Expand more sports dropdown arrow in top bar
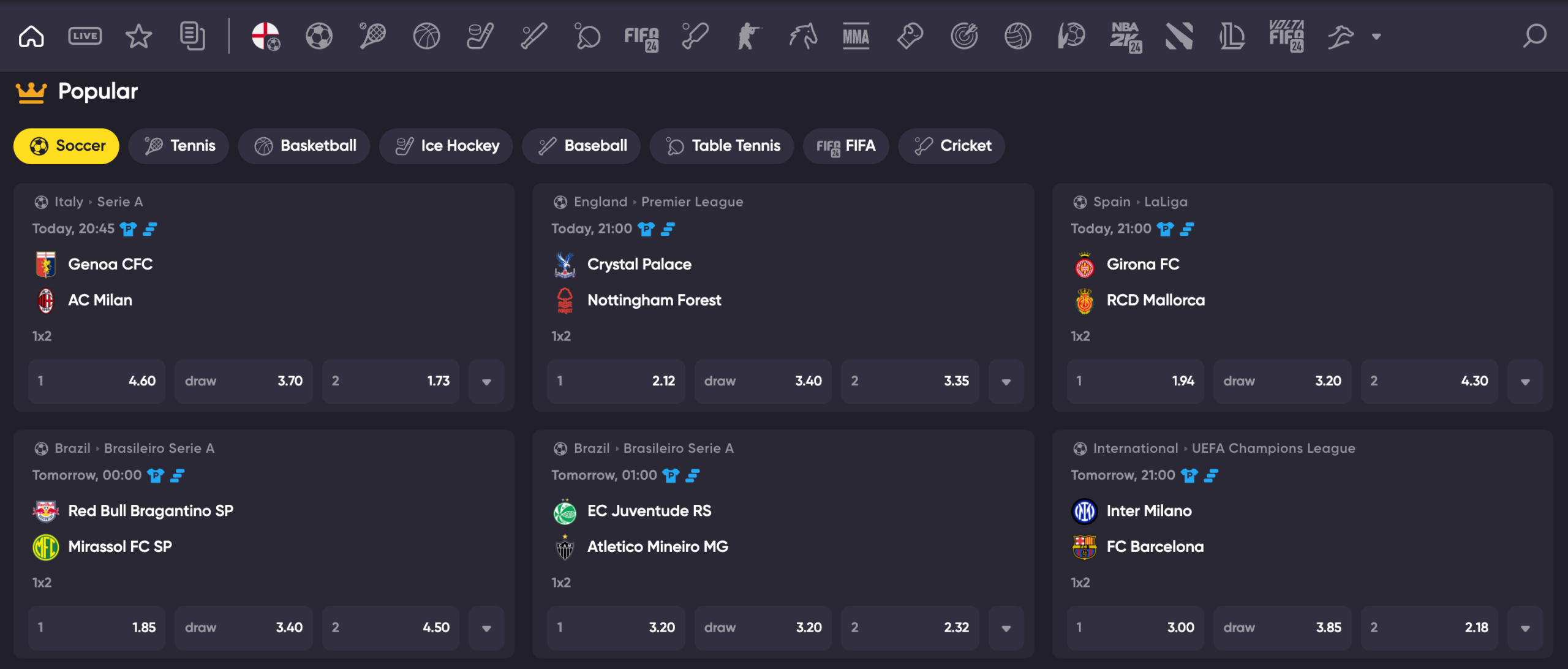This screenshot has width=1568, height=669. (x=1376, y=36)
